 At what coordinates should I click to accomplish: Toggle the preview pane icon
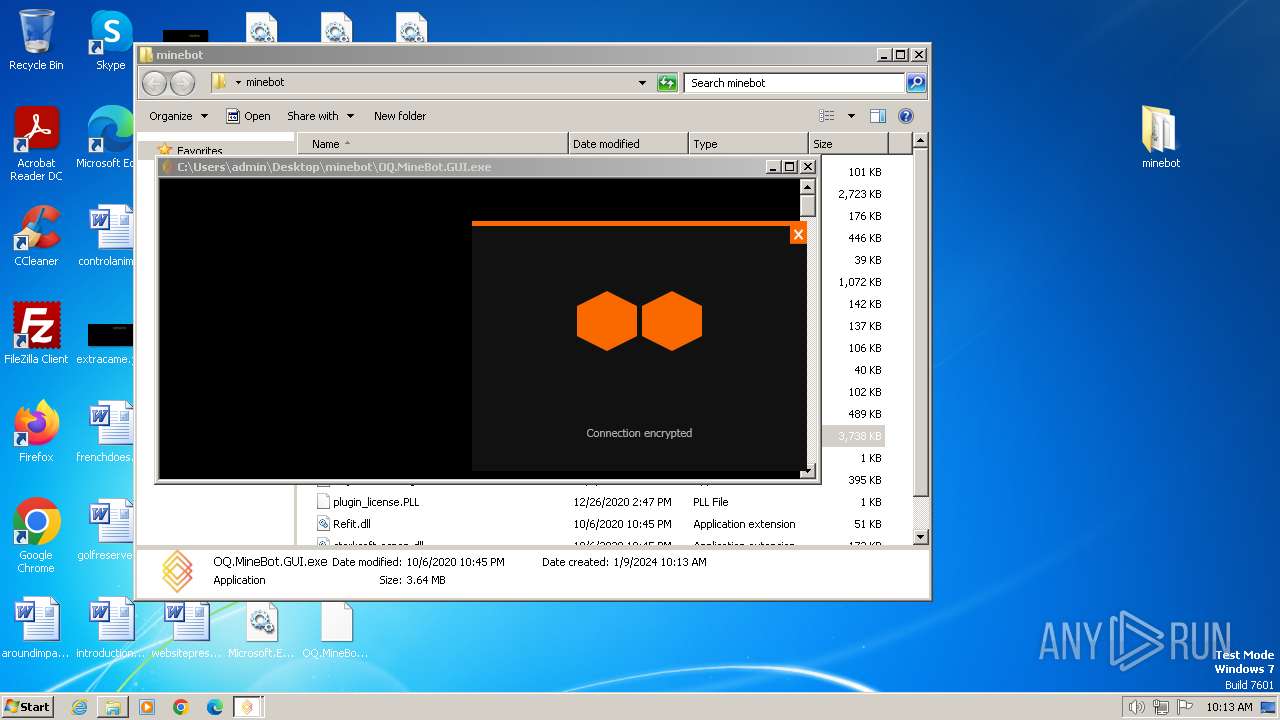point(877,116)
